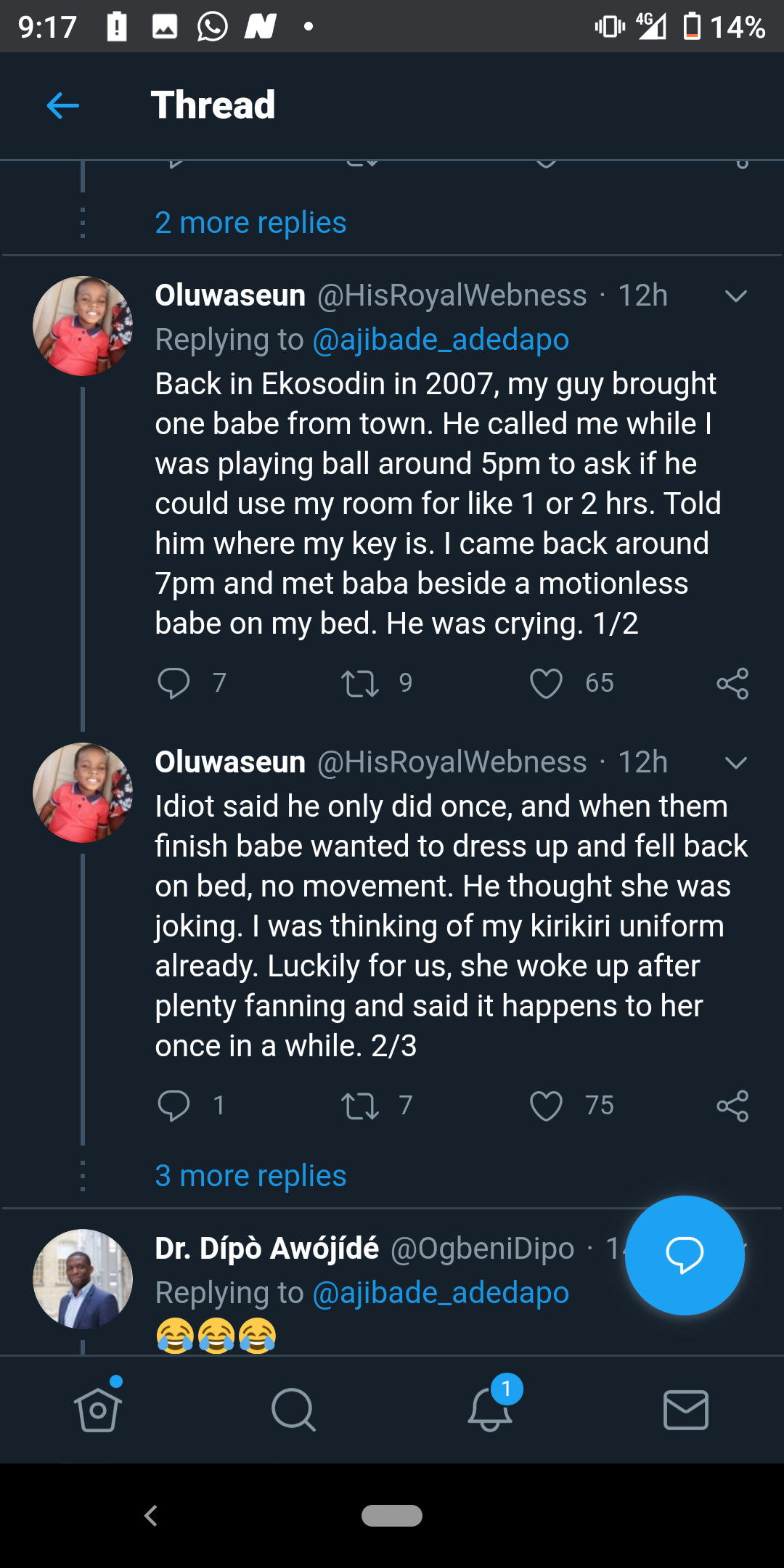Screen dimensions: 784x1568
Task: Open options chevron on second Oluwaseun tweet
Action: [x=736, y=763]
